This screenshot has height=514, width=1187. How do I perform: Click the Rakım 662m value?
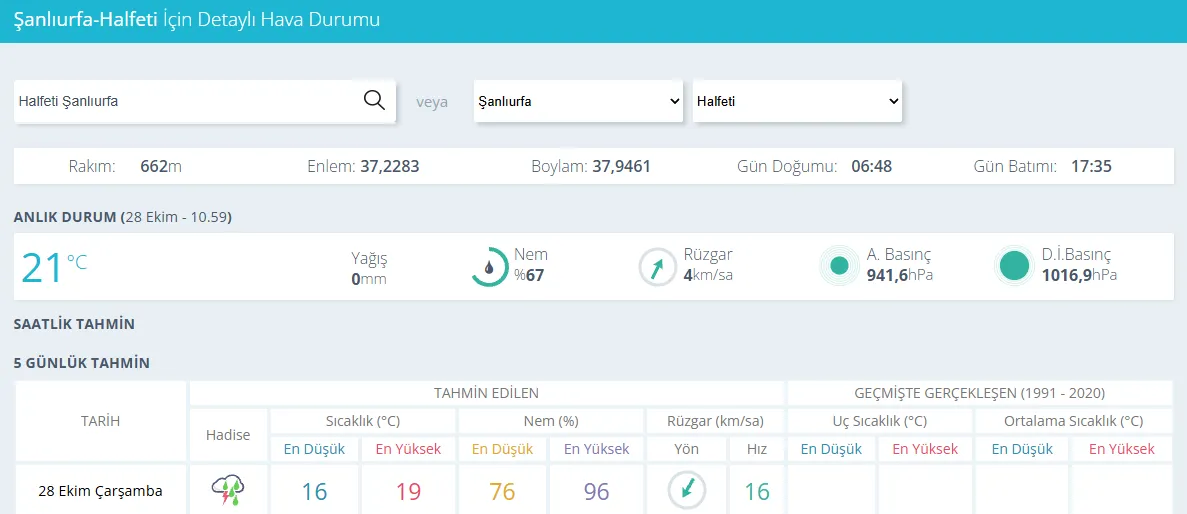pyautogui.click(x=161, y=166)
